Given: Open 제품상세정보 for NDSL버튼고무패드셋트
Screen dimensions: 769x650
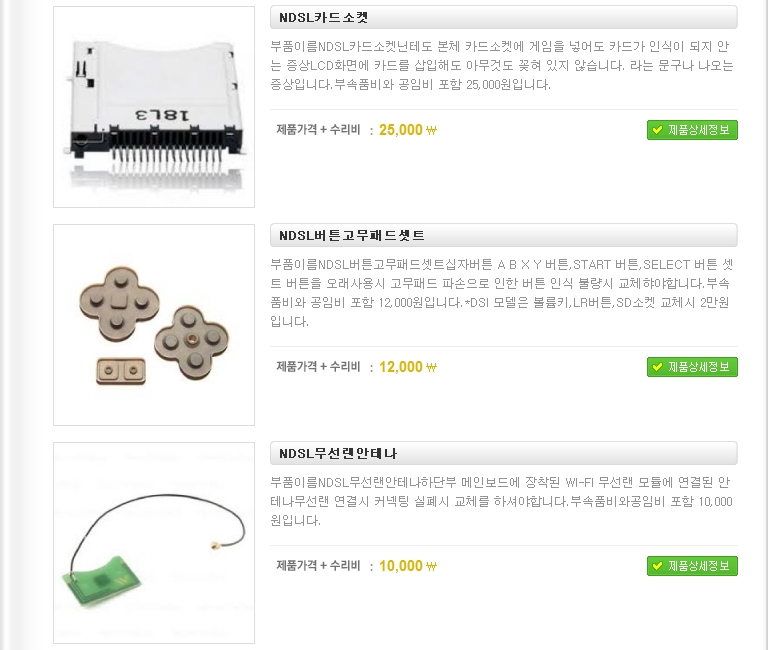Looking at the screenshot, I should (692, 367).
